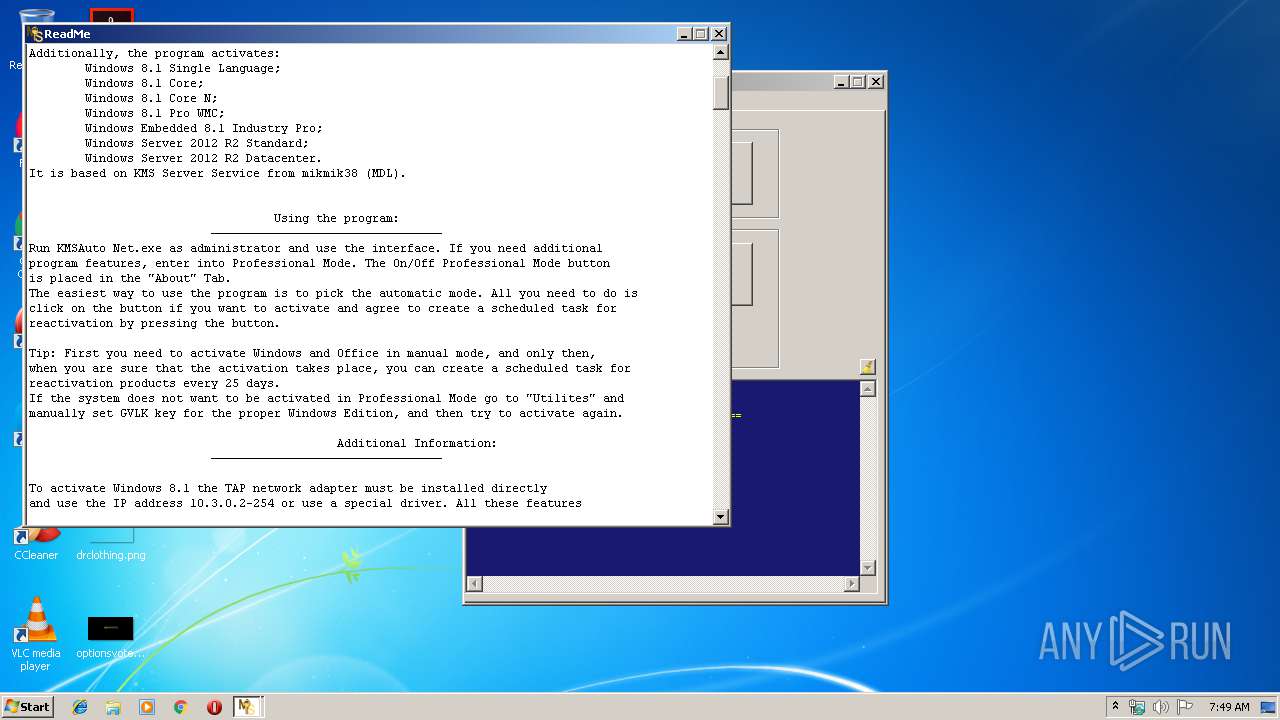Screen dimensions: 1280x720
Task: Click KMSAuto console vertical scrollbar track
Action: [x=867, y=478]
